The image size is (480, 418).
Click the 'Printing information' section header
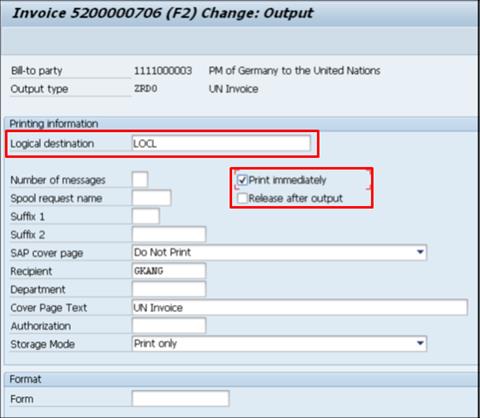(54, 124)
